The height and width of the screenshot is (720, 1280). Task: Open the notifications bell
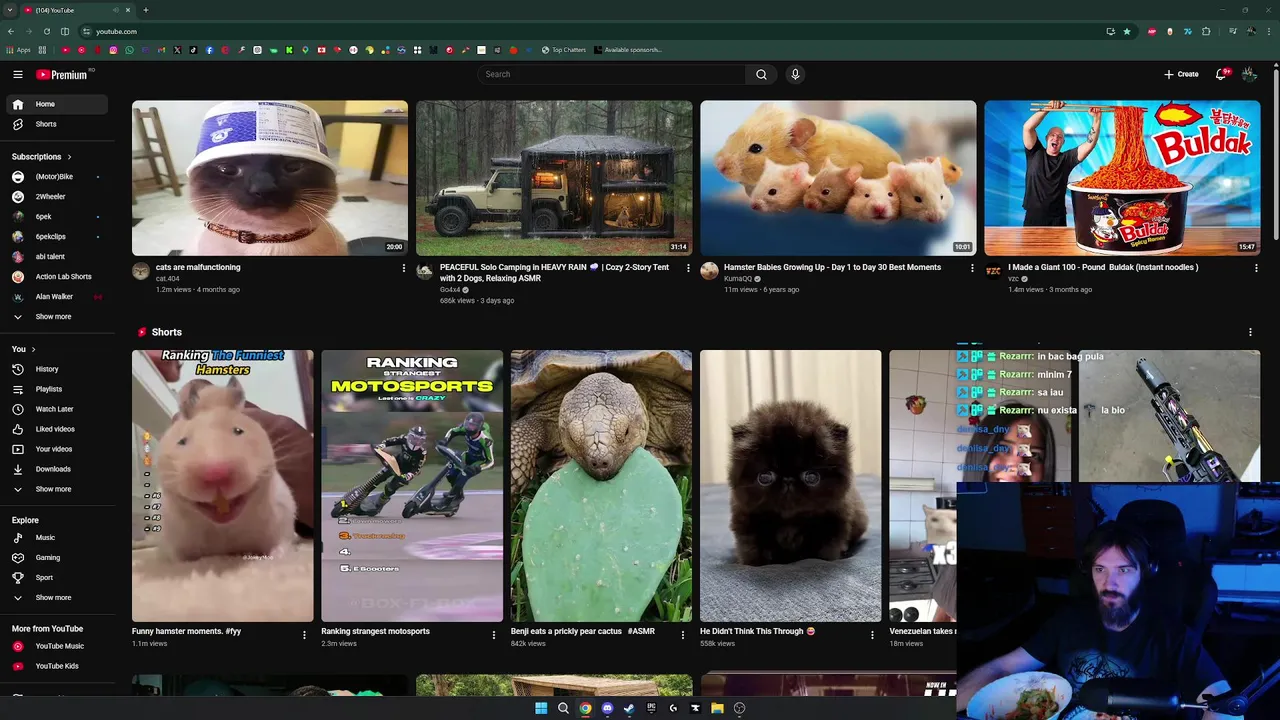[x=1221, y=74]
